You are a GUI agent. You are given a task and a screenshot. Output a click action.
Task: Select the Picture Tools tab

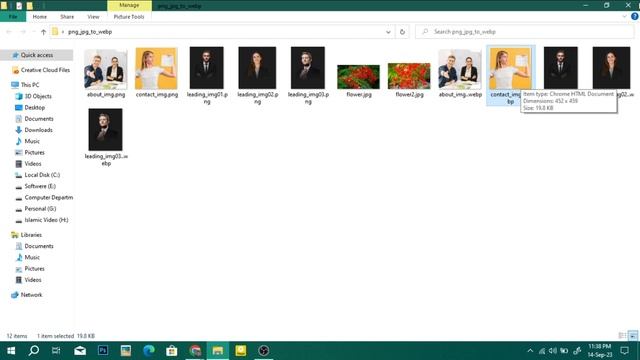[x=129, y=17]
